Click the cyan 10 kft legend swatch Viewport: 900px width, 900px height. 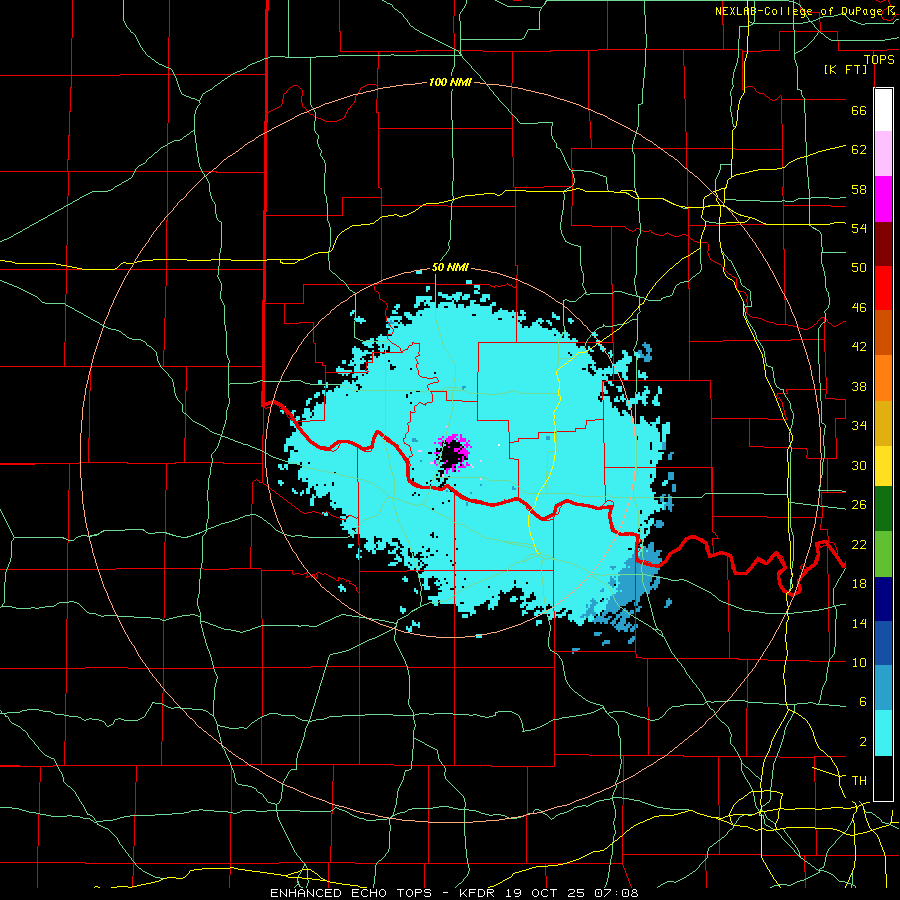click(883, 733)
